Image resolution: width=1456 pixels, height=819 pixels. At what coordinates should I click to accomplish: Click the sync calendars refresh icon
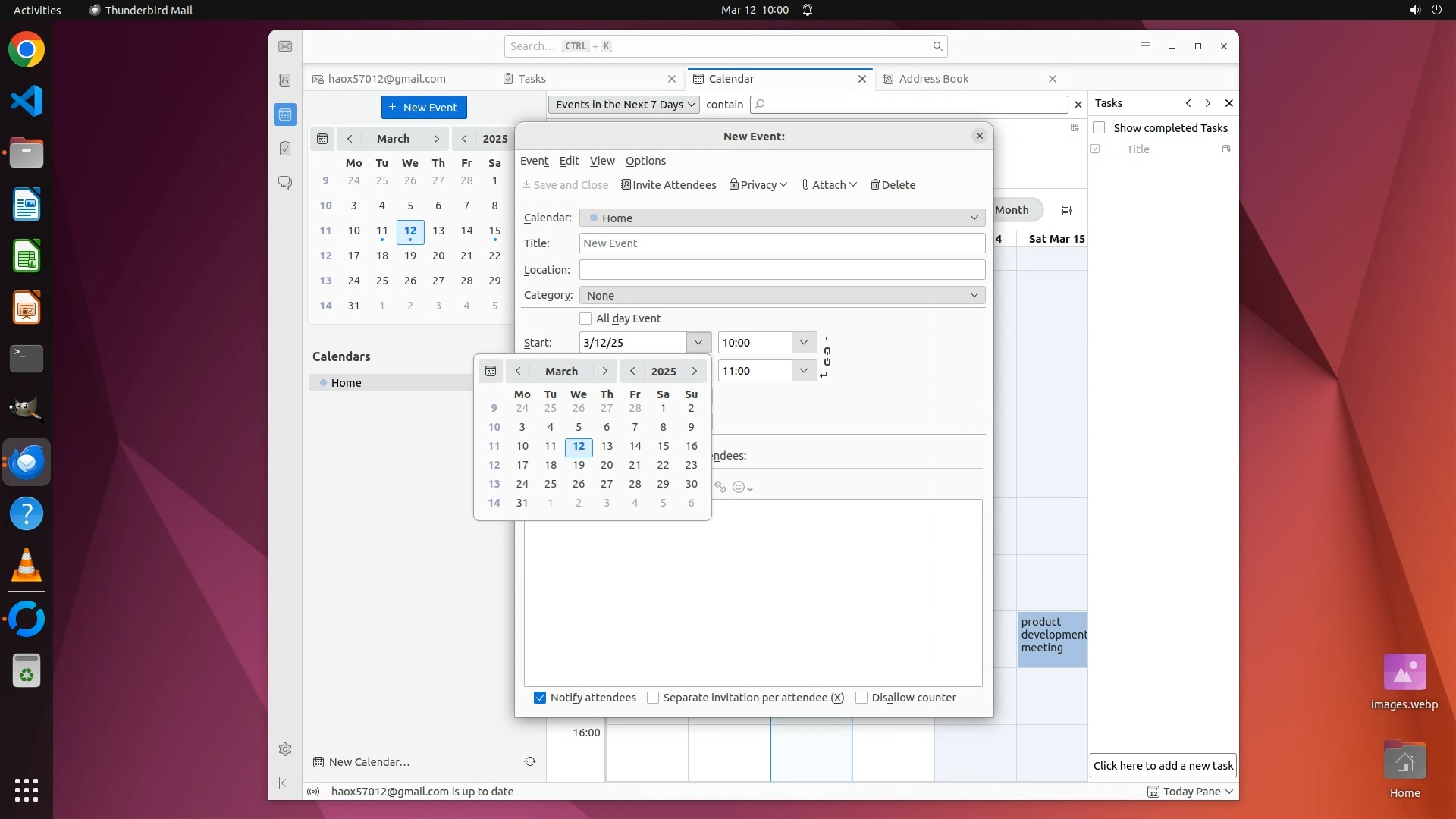click(x=530, y=761)
